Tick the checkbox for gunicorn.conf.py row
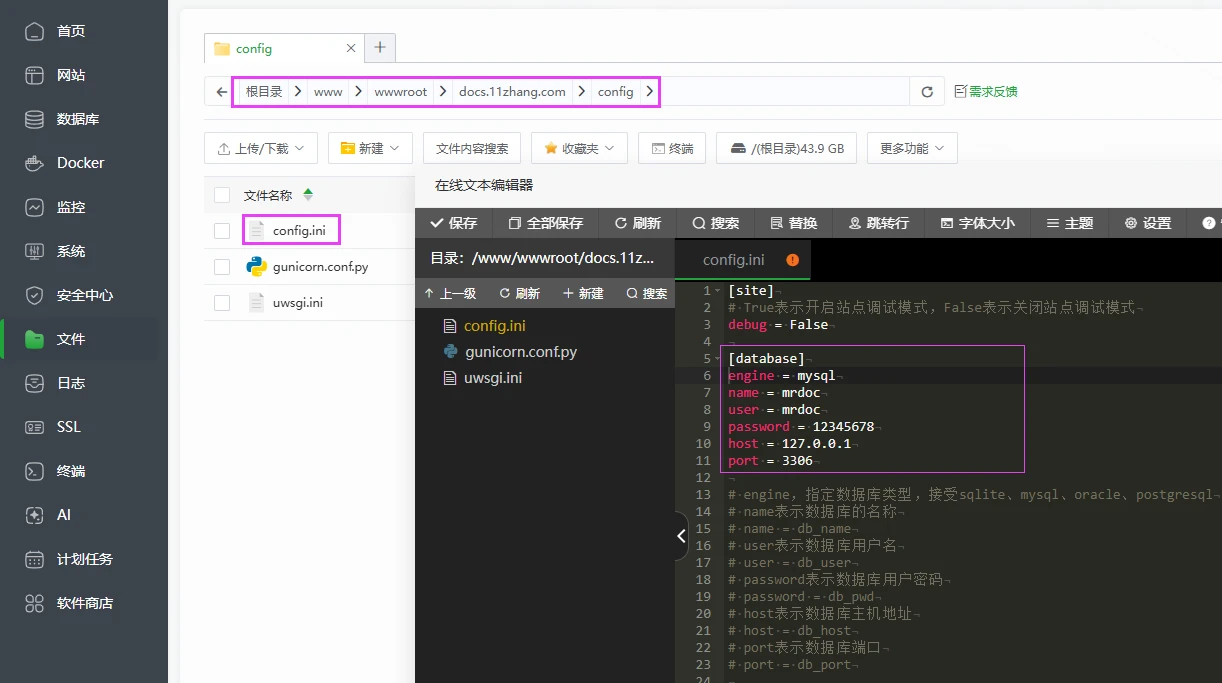Image resolution: width=1222 pixels, height=683 pixels. [x=222, y=267]
